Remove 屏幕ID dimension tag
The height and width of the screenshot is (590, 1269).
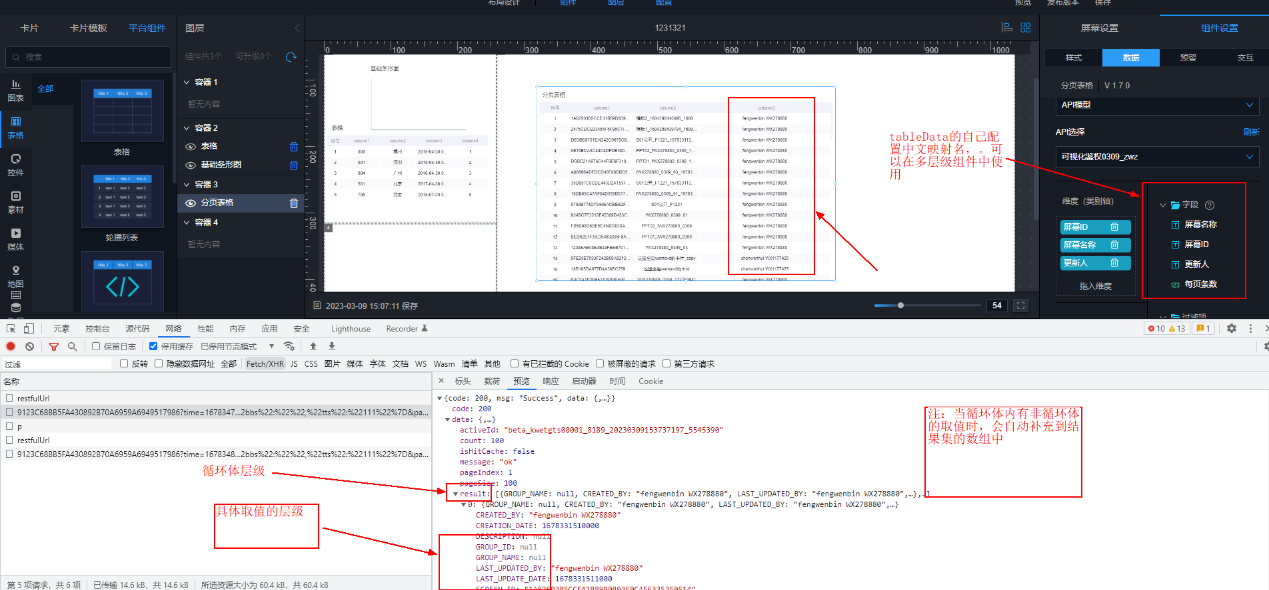click(x=1114, y=228)
